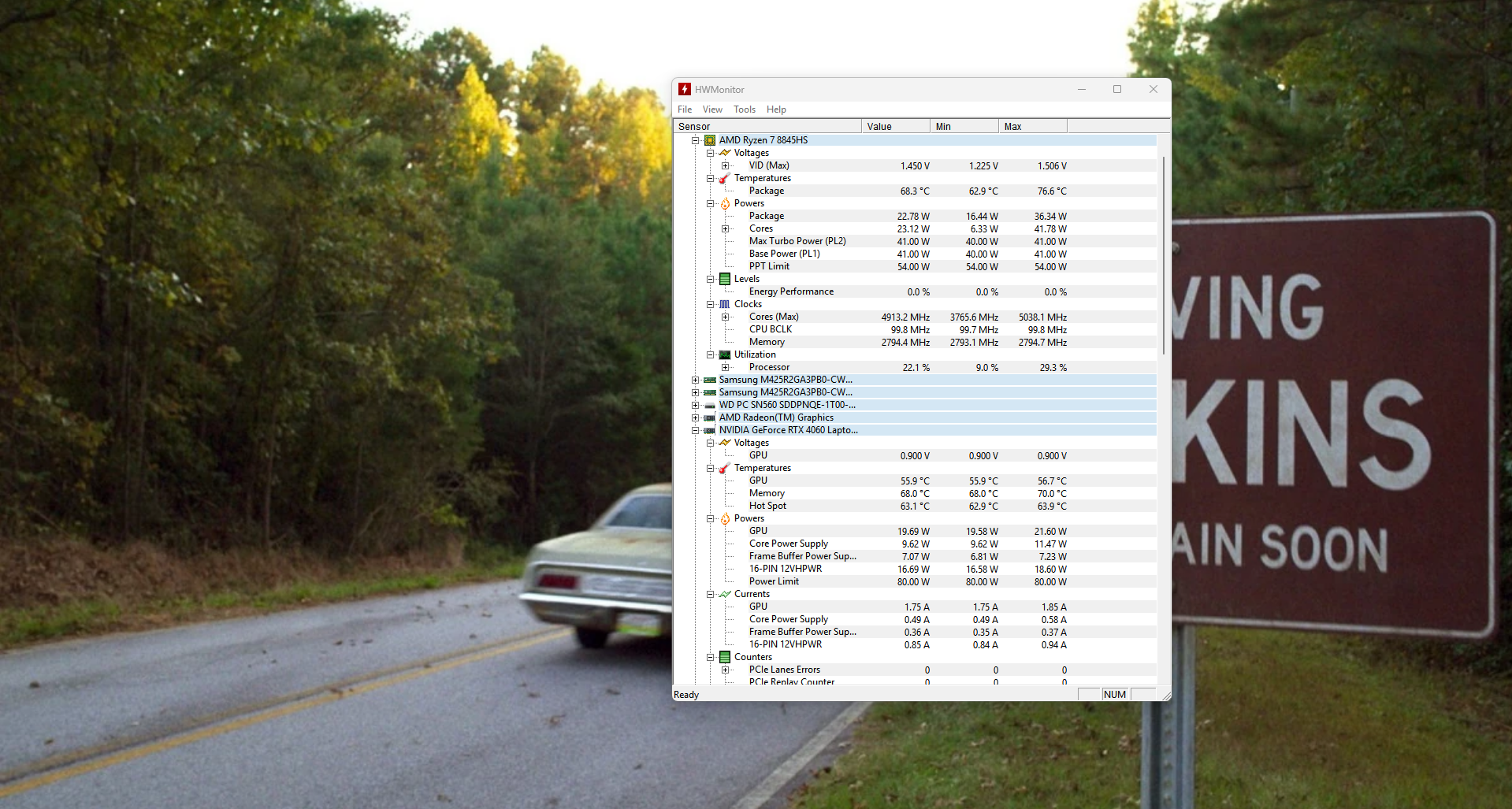The width and height of the screenshot is (1512, 809).
Task: Click the vertical scrollbar thumb in sensor list
Action: click(x=1164, y=255)
